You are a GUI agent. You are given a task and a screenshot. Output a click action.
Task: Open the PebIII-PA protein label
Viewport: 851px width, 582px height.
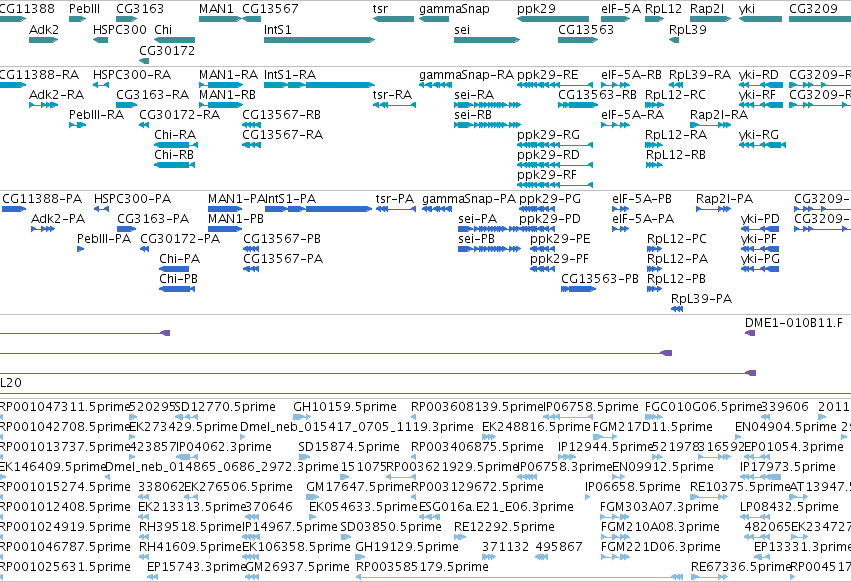pos(104,239)
